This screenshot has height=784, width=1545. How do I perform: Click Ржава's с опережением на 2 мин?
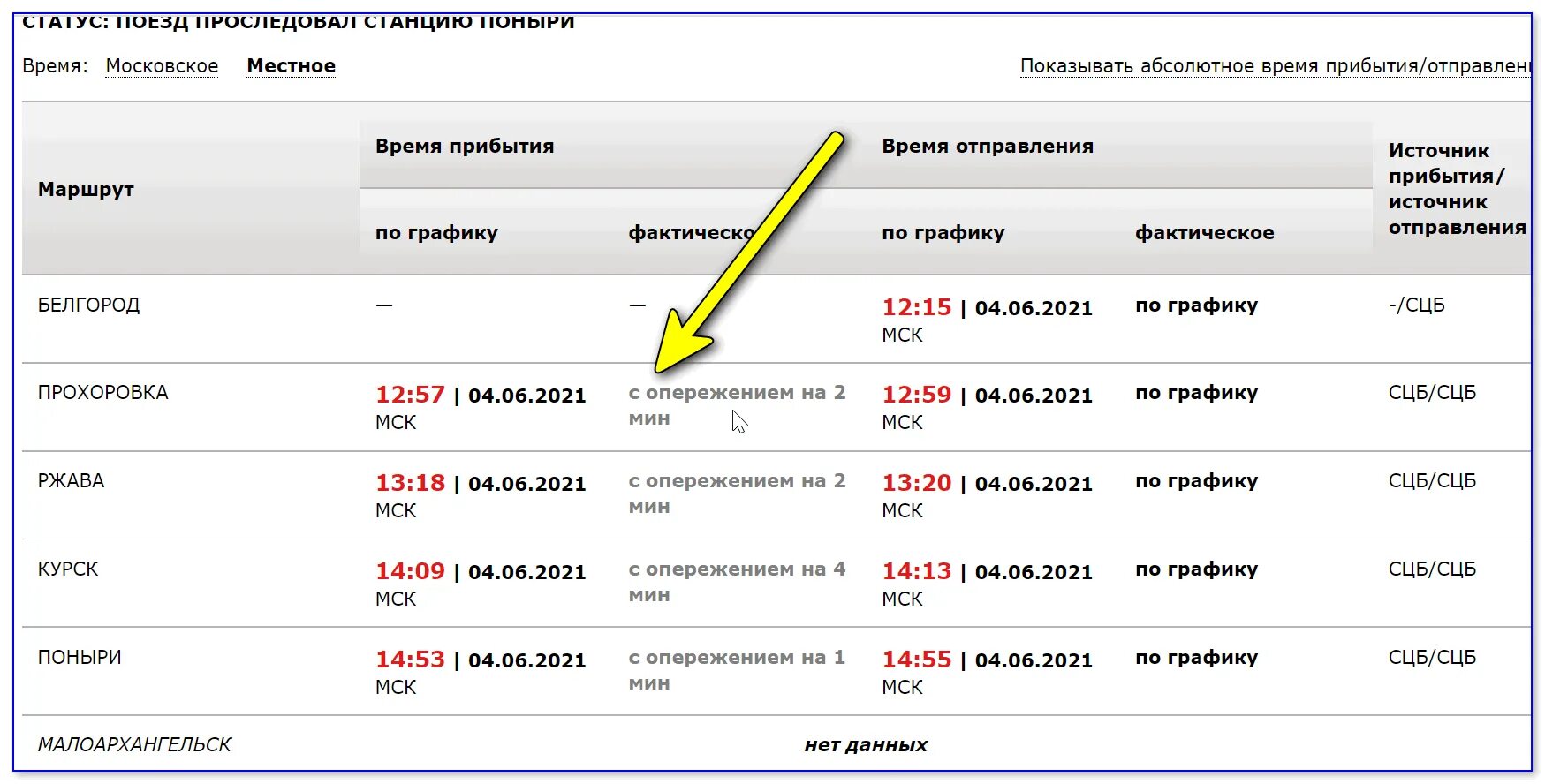pos(737,494)
